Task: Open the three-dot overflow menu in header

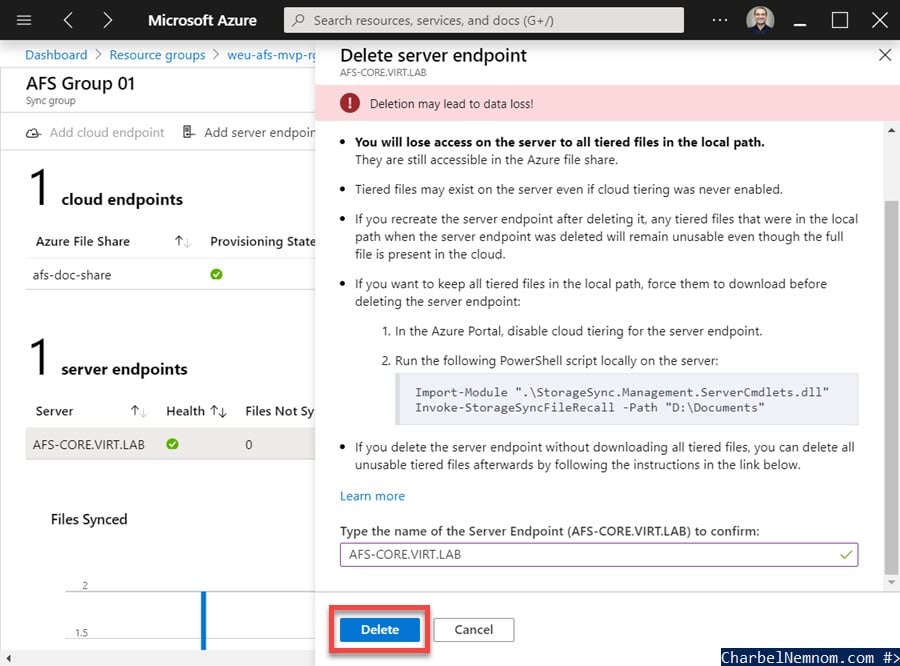Action: point(719,20)
